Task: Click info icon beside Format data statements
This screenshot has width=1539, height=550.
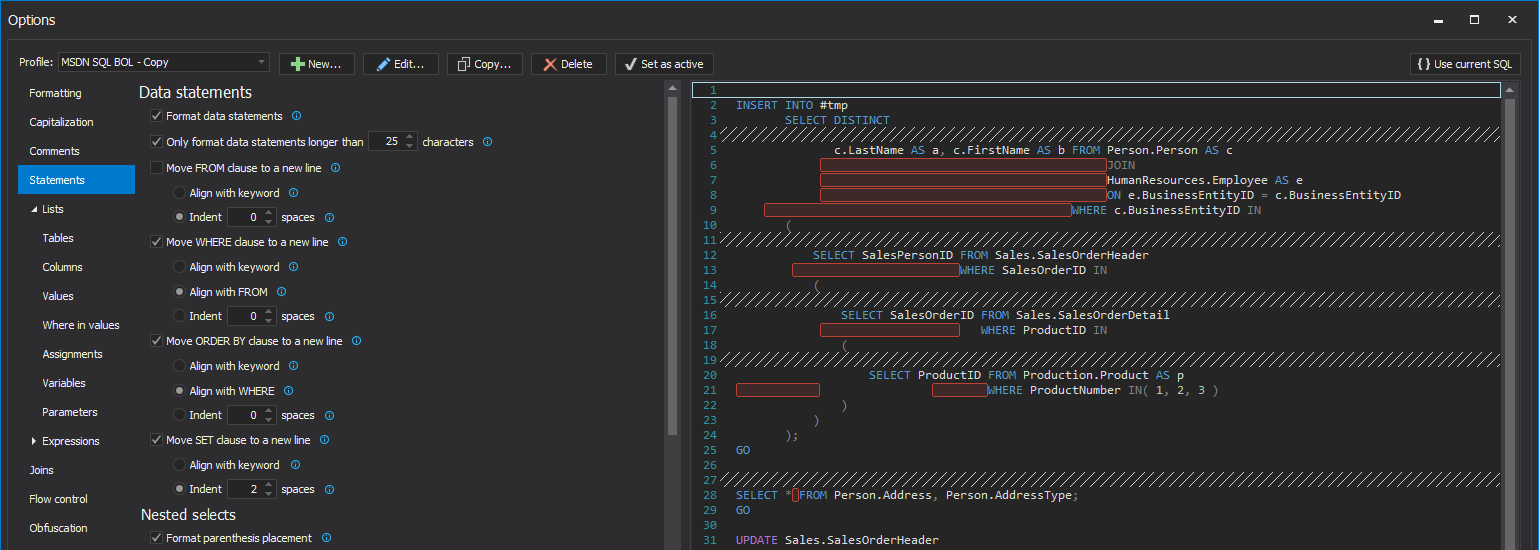Action: click(x=296, y=116)
